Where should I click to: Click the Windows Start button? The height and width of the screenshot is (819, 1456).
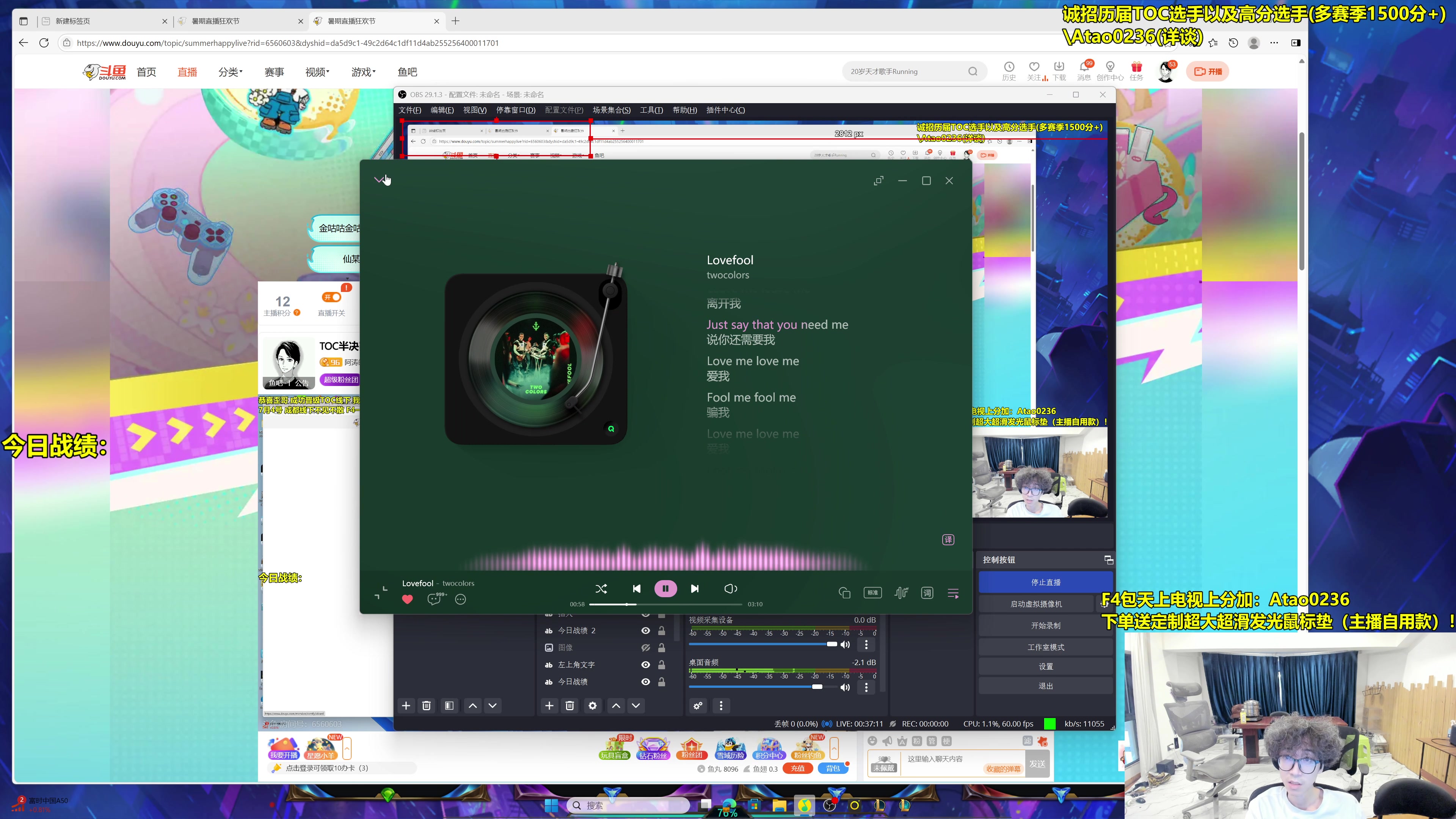tap(551, 805)
